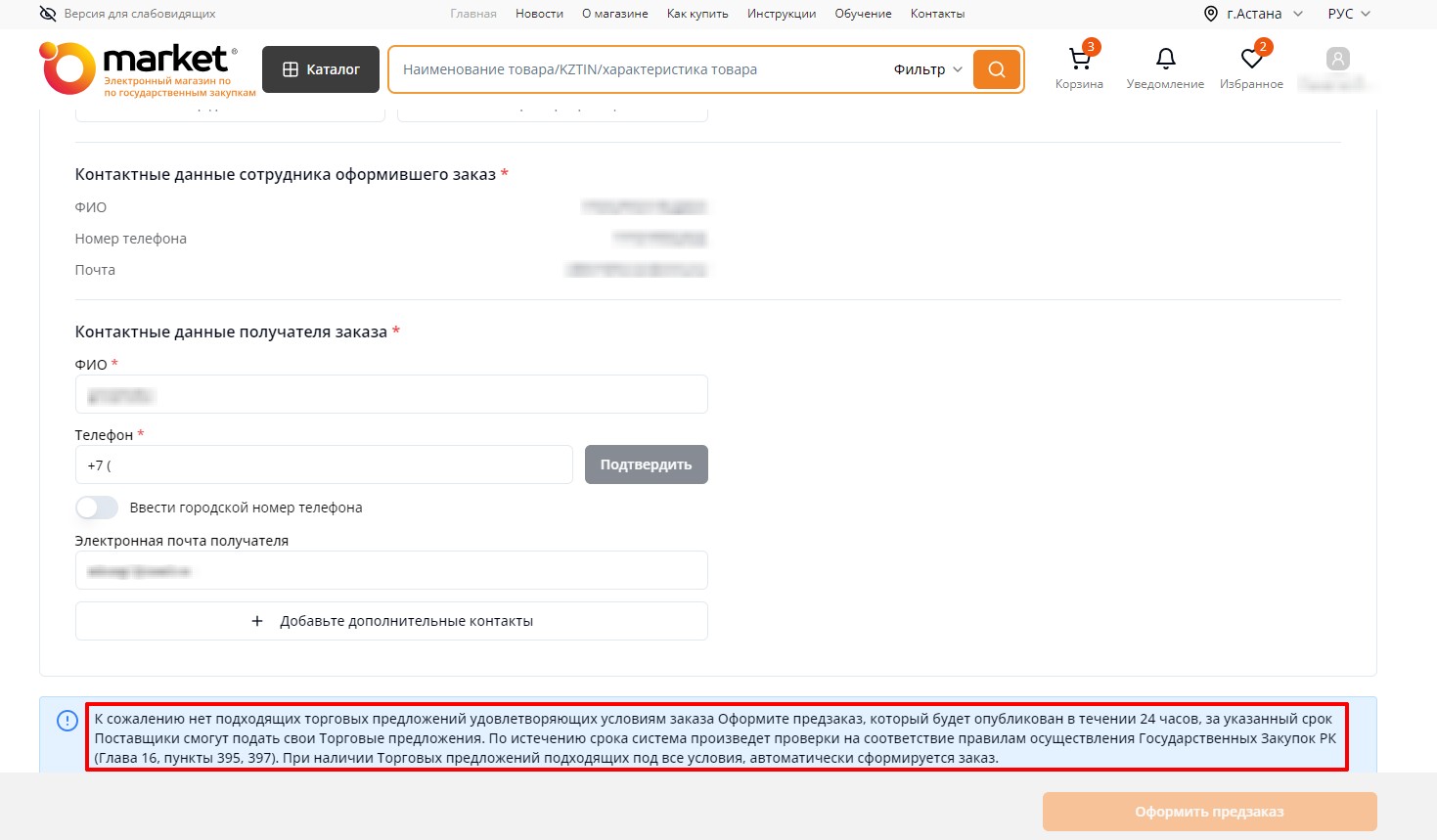Open the Как купить menu item

[696, 14]
